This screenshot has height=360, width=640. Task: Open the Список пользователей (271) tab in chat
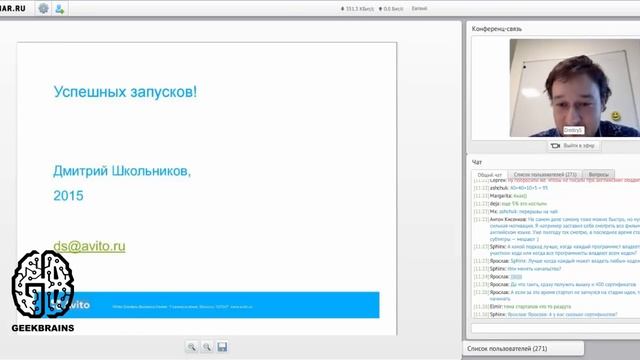click(x=545, y=174)
